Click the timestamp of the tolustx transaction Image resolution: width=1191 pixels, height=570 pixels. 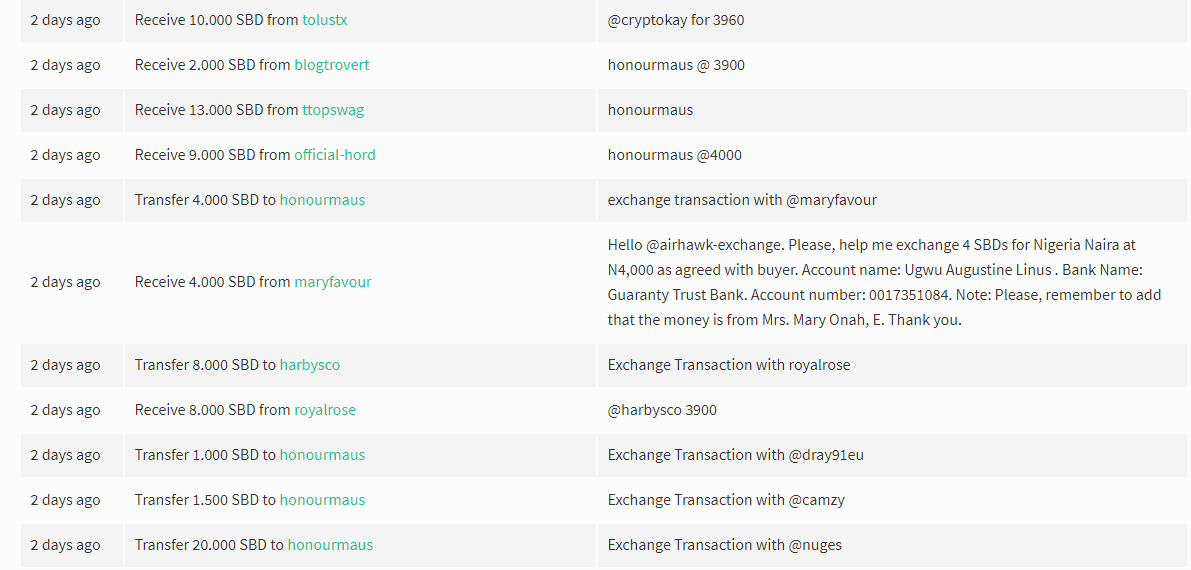click(x=65, y=20)
